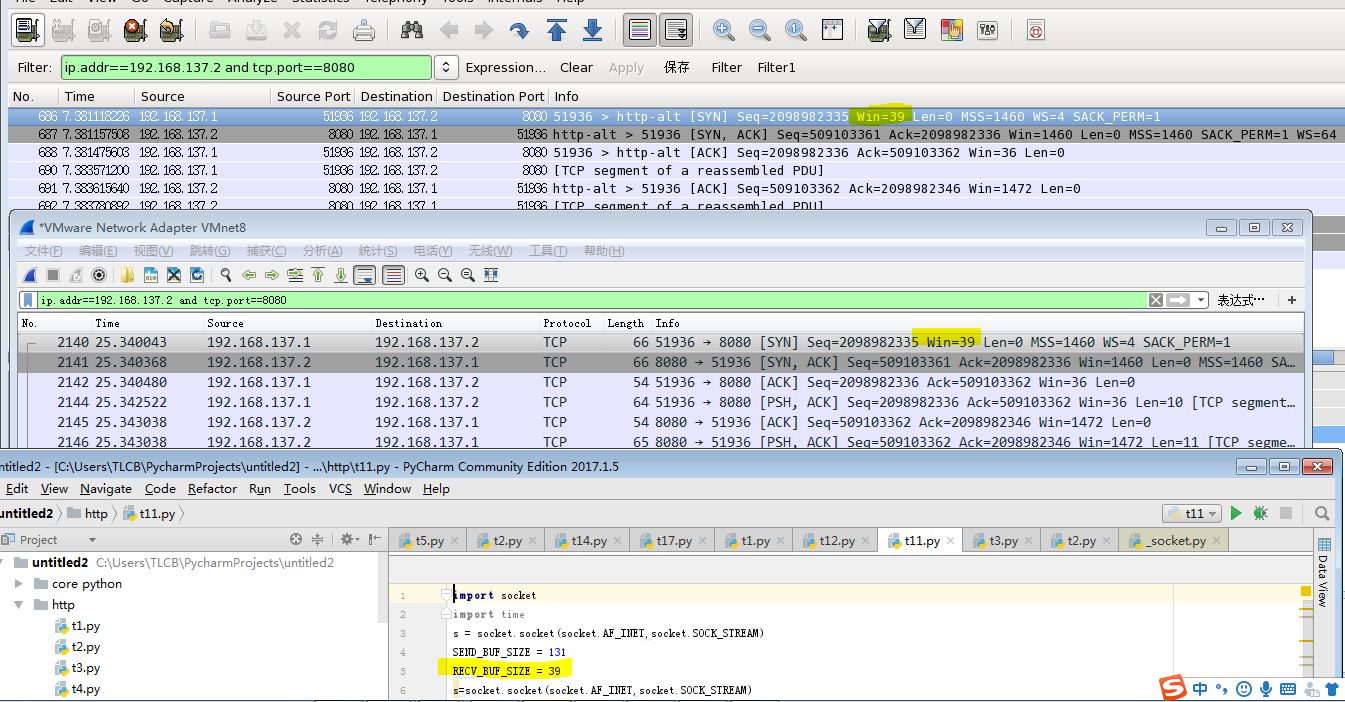
Task: Close the capture file in VMnet8 window
Action: (x=174, y=275)
